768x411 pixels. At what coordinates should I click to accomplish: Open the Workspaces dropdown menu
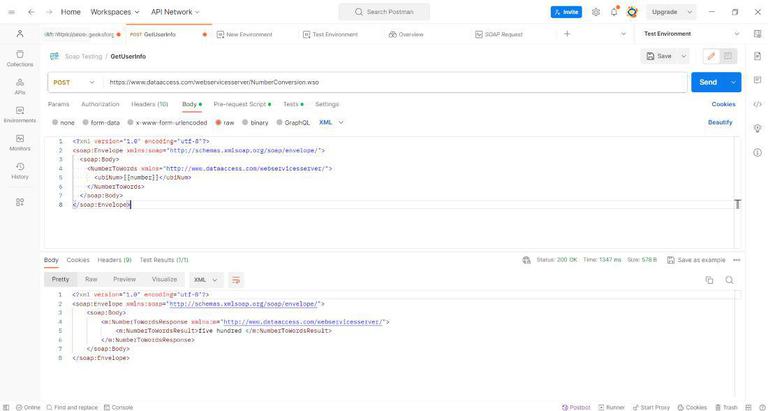(115, 12)
